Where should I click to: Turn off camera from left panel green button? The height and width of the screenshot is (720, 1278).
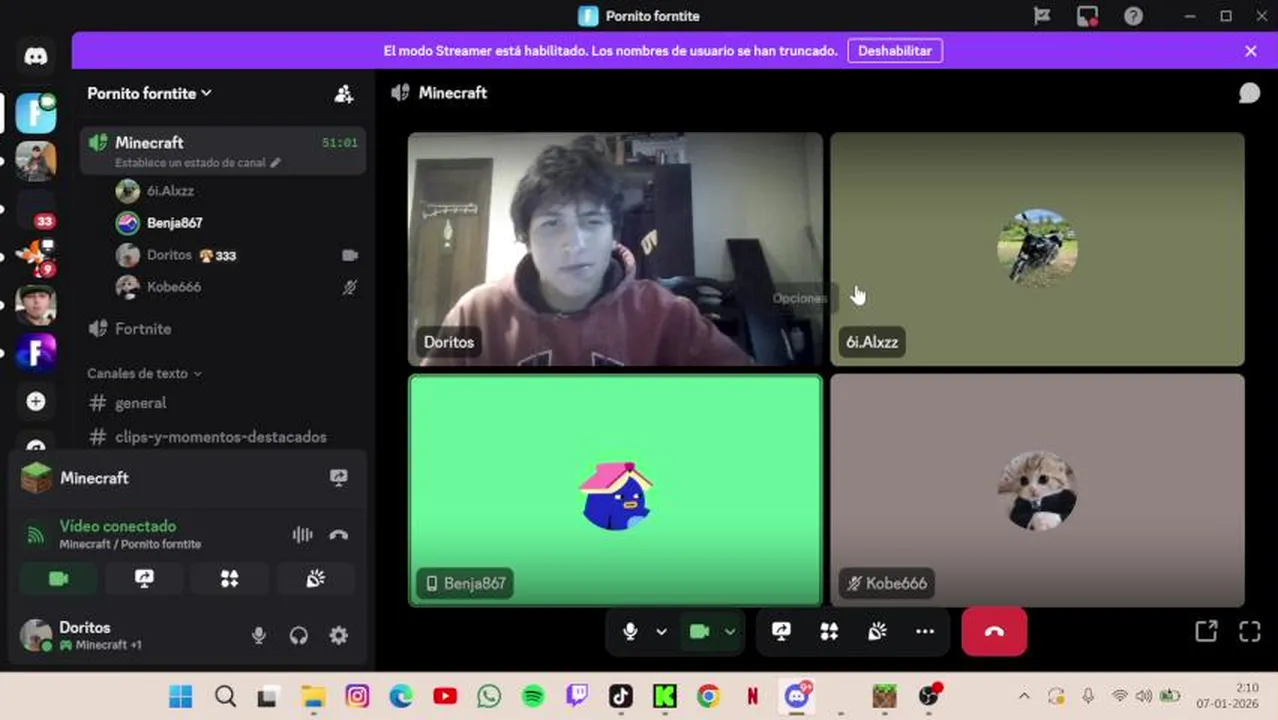(58, 579)
